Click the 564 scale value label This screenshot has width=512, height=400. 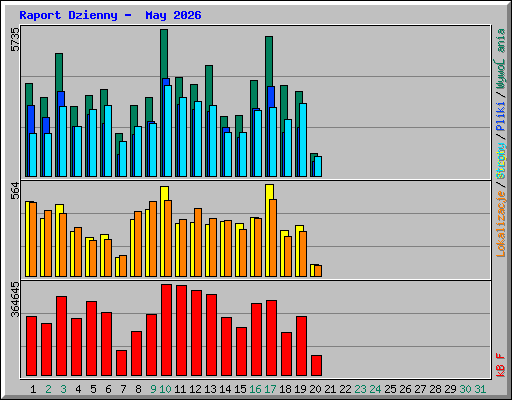tap(15, 190)
